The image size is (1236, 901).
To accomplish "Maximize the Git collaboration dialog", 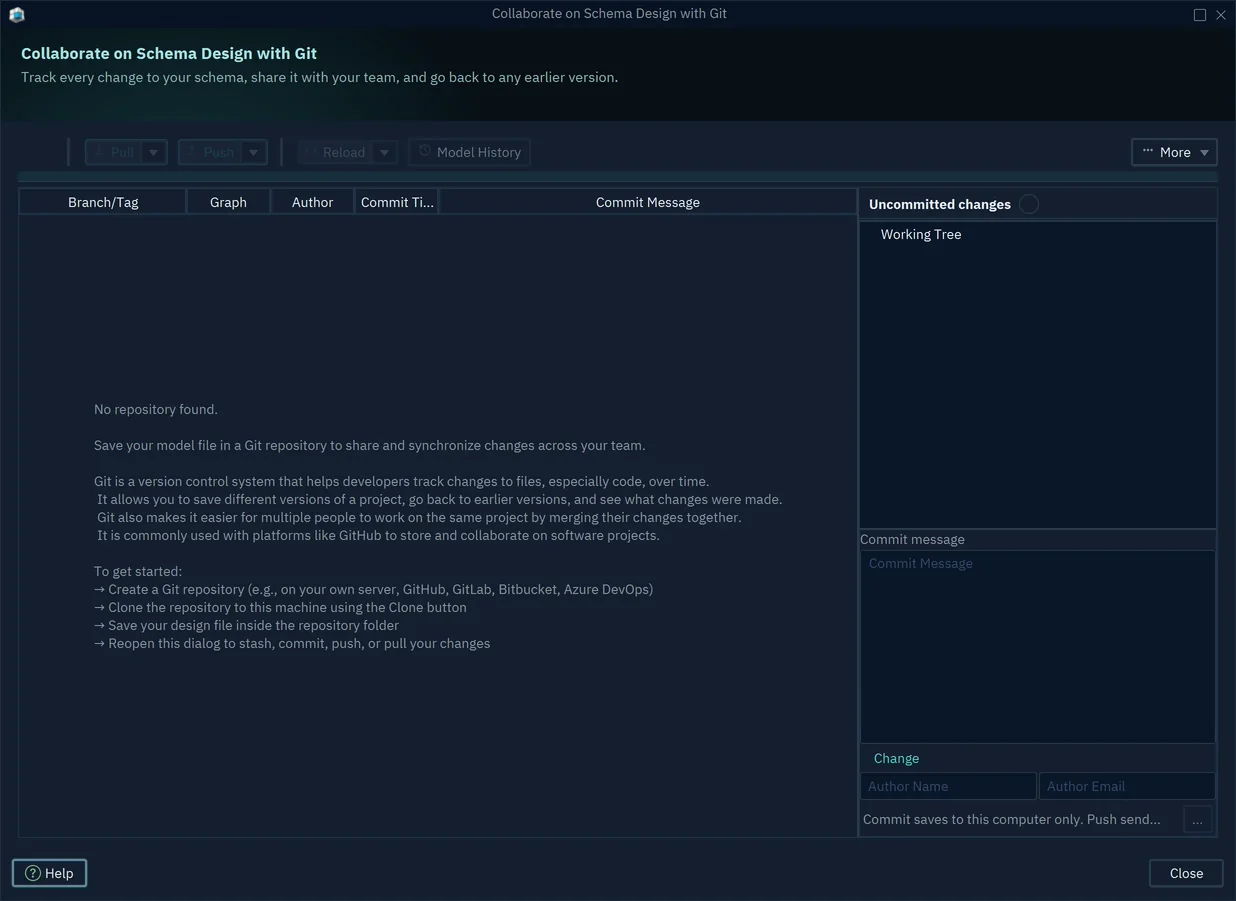I will click(x=1200, y=15).
